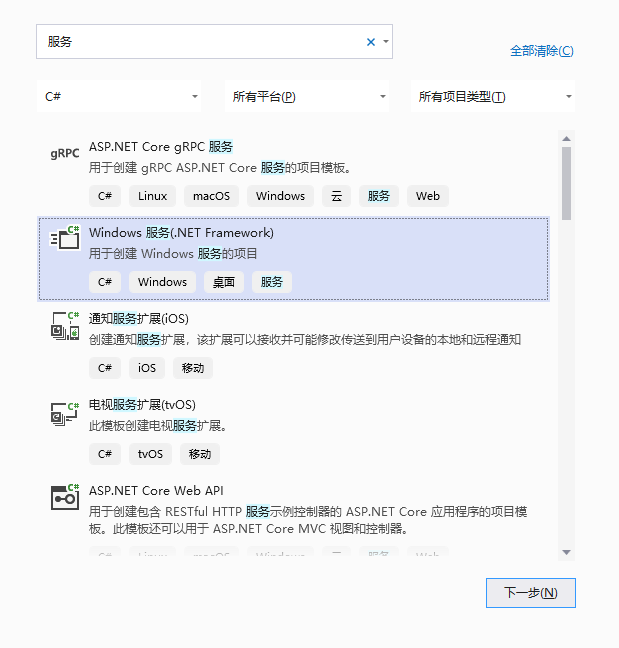Screen dimensions: 619x648
Task: Click the 通知服务扩展(iOS) template icon
Action: click(65, 326)
